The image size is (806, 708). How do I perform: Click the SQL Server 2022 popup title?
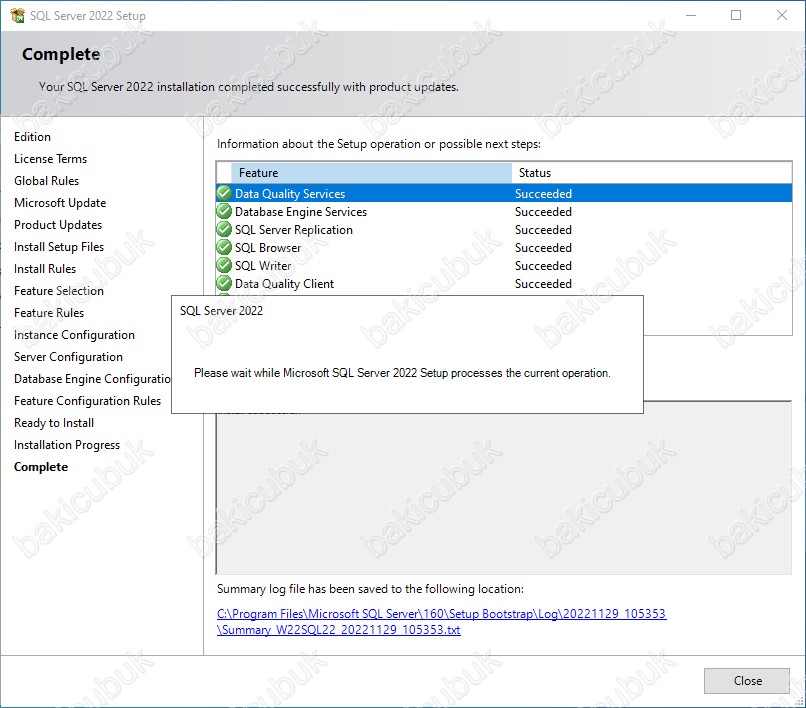222,311
